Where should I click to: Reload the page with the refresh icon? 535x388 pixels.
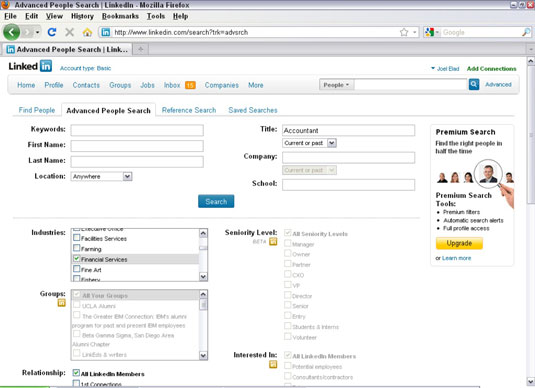click(52, 32)
